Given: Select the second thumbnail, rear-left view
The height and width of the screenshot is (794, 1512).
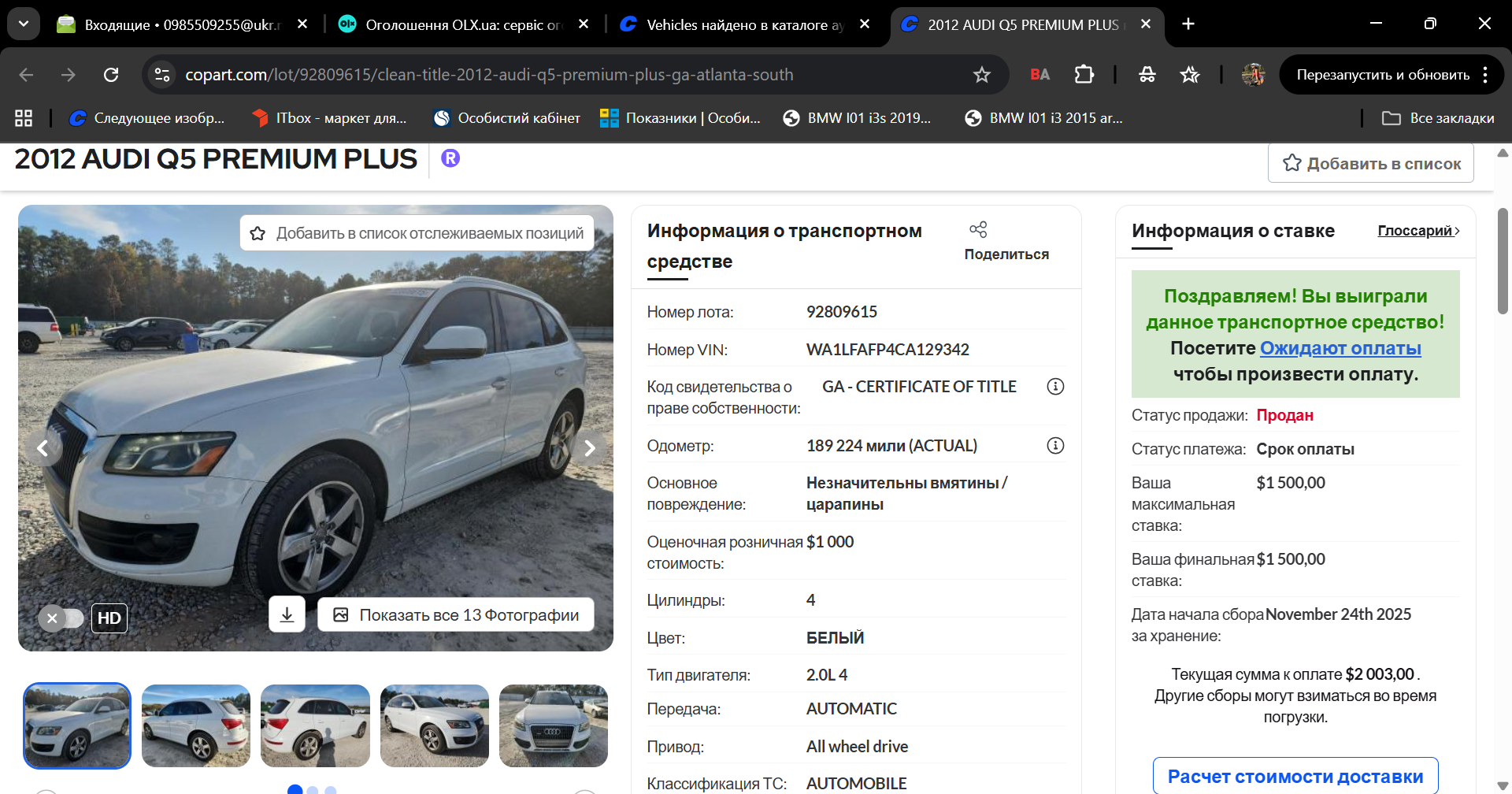Looking at the screenshot, I should [x=196, y=725].
